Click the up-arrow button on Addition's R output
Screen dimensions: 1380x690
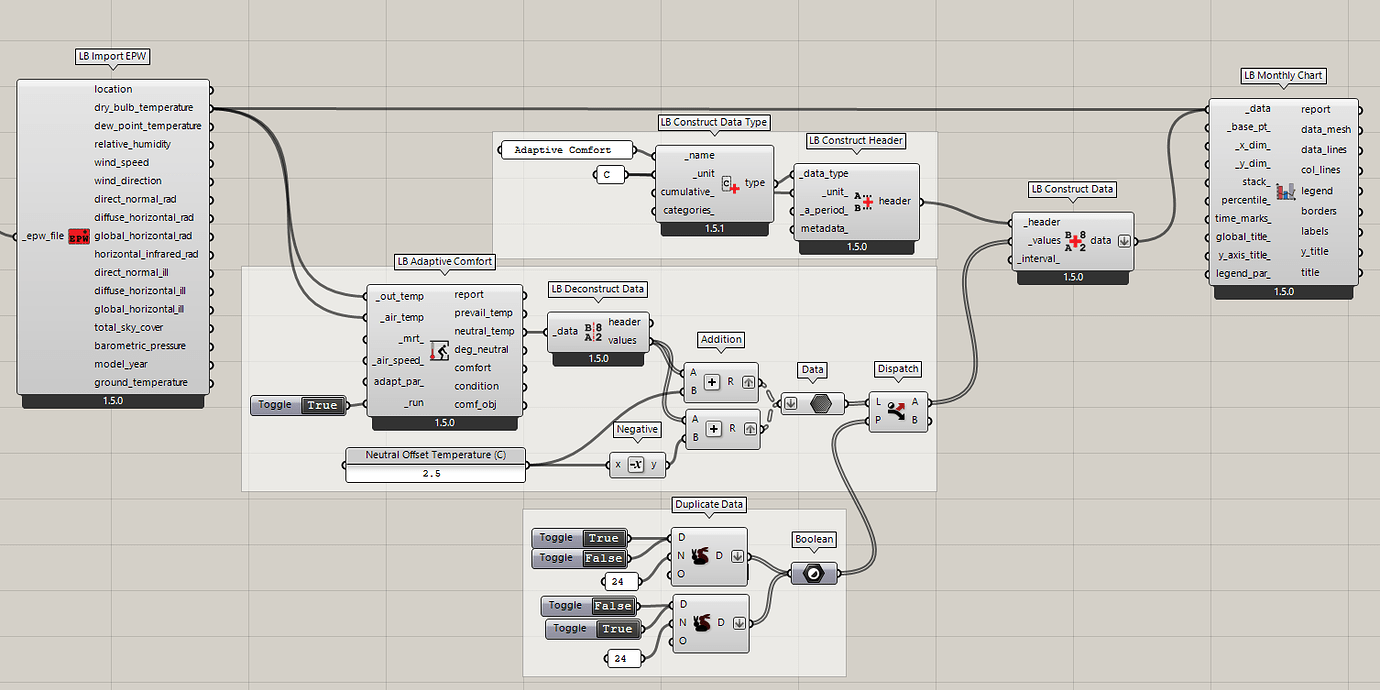(749, 383)
